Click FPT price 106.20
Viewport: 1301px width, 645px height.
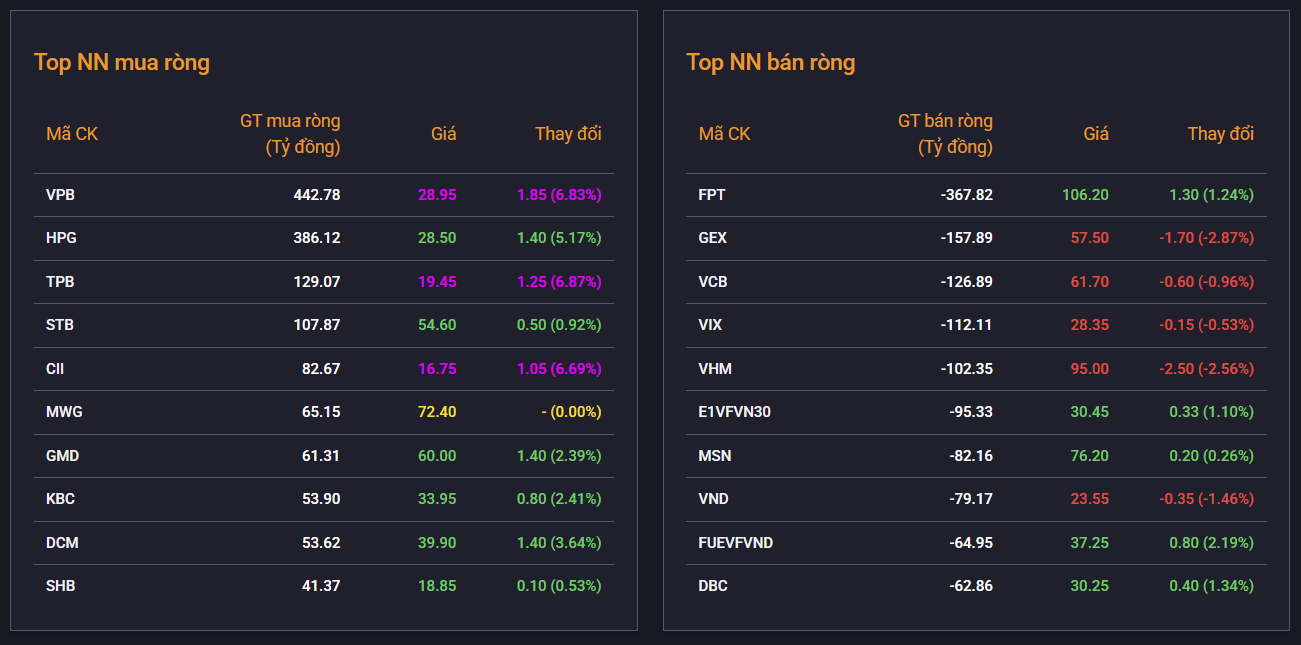1085,195
